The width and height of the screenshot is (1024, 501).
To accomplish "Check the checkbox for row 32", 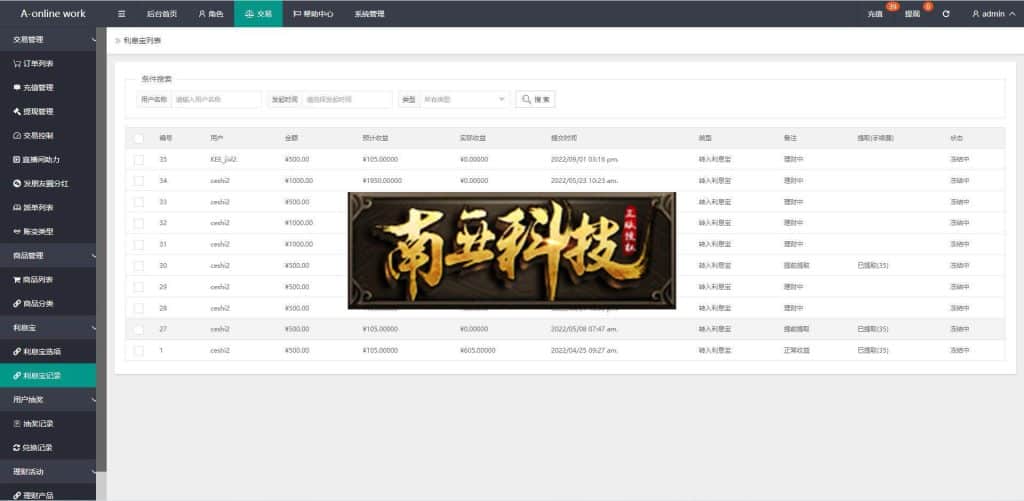I will 138,223.
